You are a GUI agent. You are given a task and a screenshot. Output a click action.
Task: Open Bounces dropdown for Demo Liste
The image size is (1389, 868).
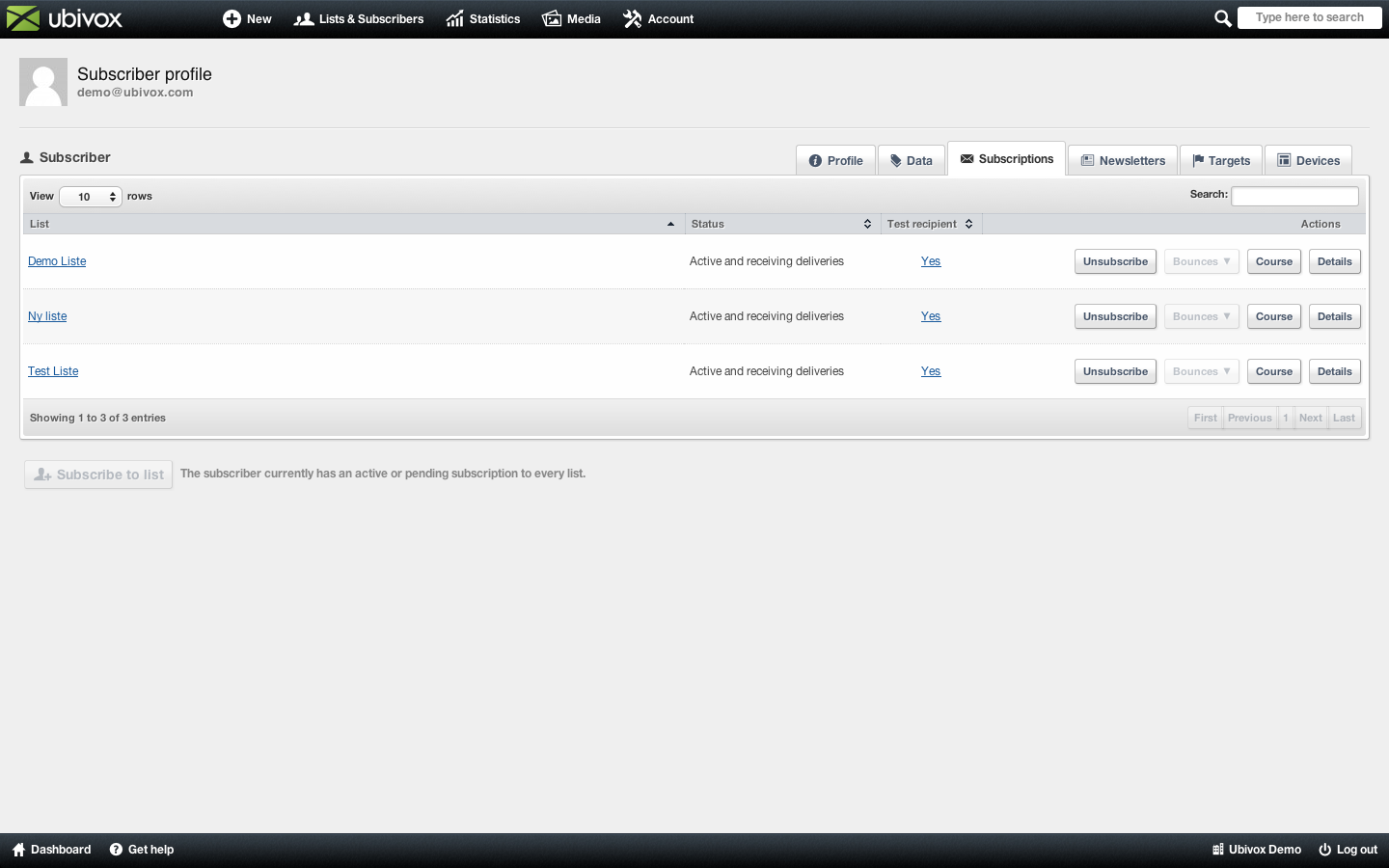click(x=1201, y=261)
